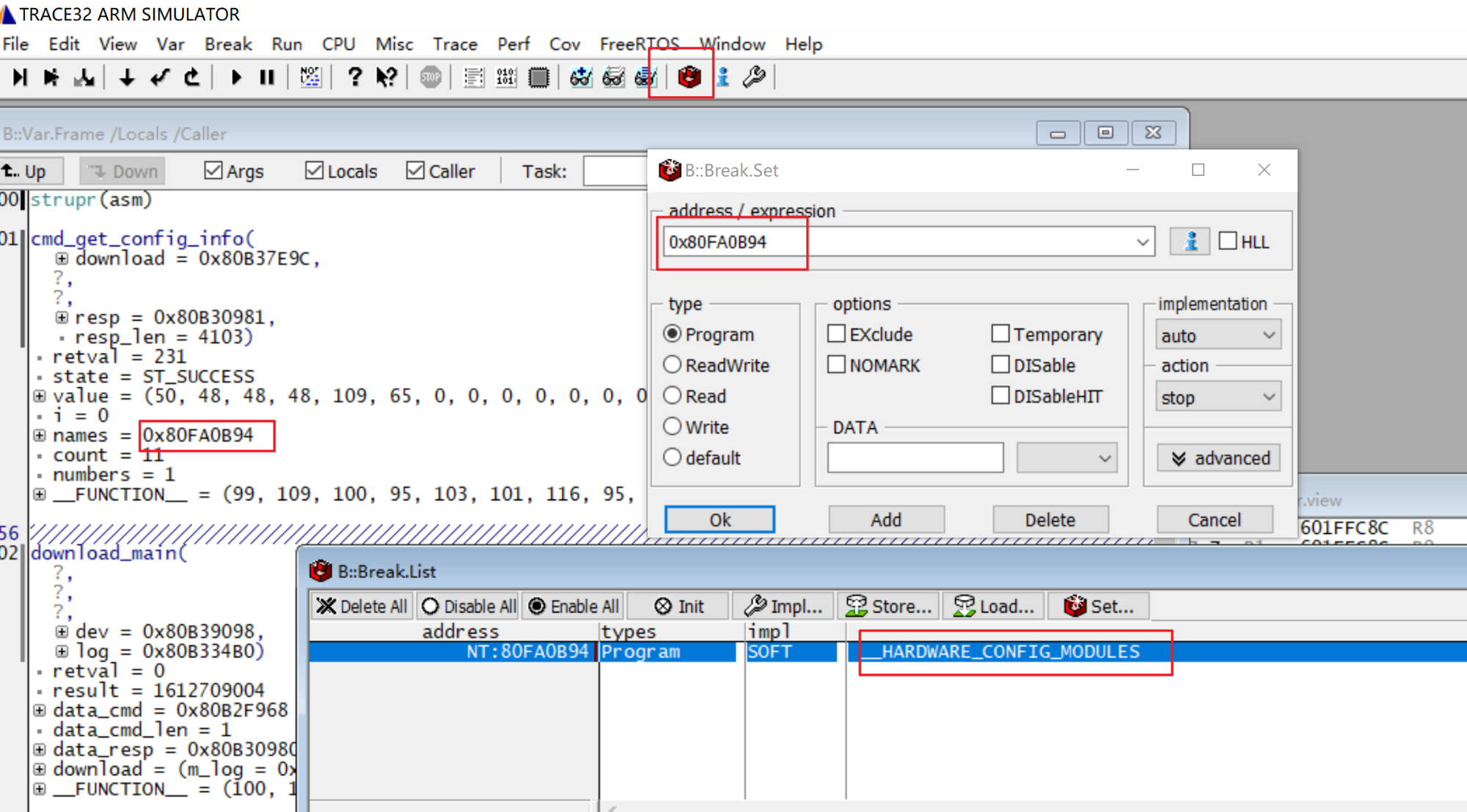The image size is (1467, 812).
Task: Click the Return curved-arrow toolbar icon
Action: pos(160,77)
